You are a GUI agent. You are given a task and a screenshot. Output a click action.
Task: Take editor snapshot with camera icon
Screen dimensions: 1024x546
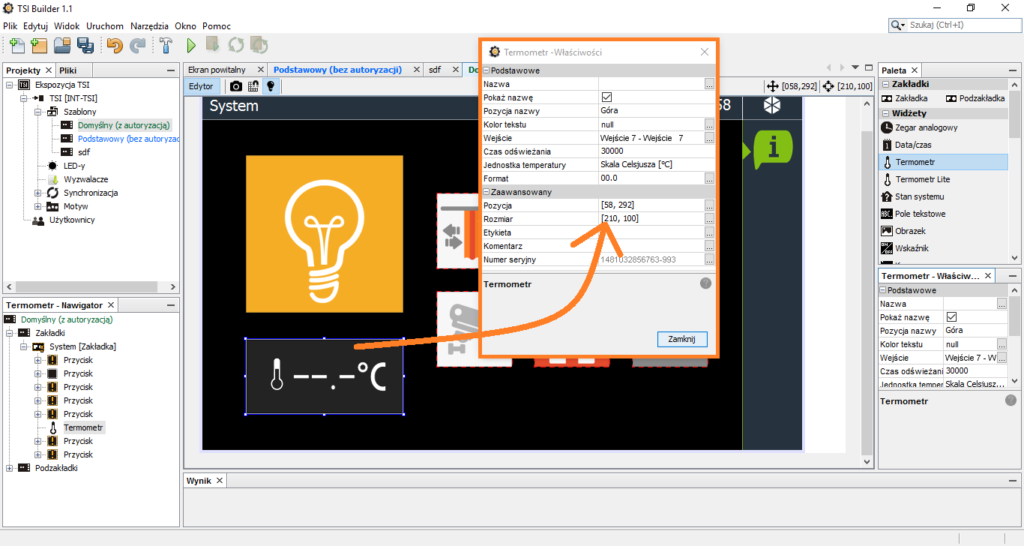click(x=236, y=86)
